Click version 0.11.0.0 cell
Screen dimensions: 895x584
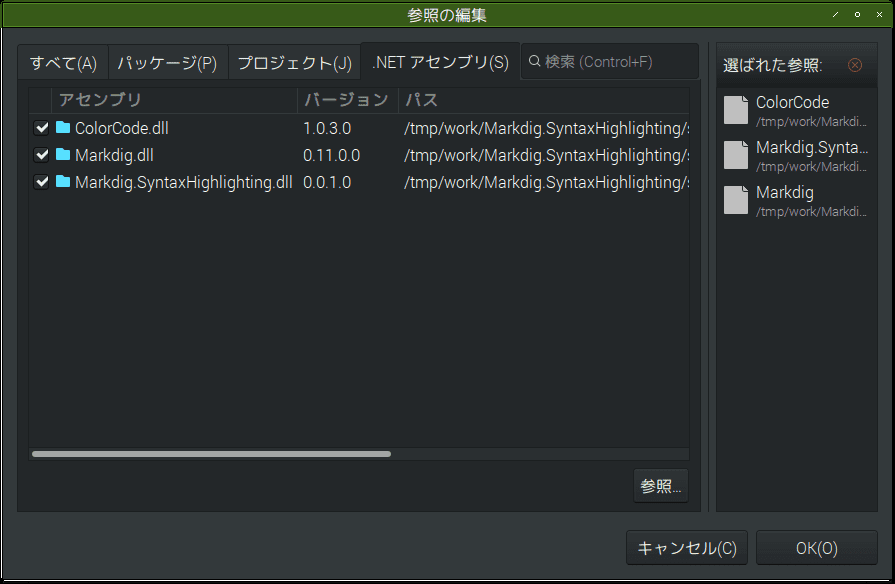point(332,155)
